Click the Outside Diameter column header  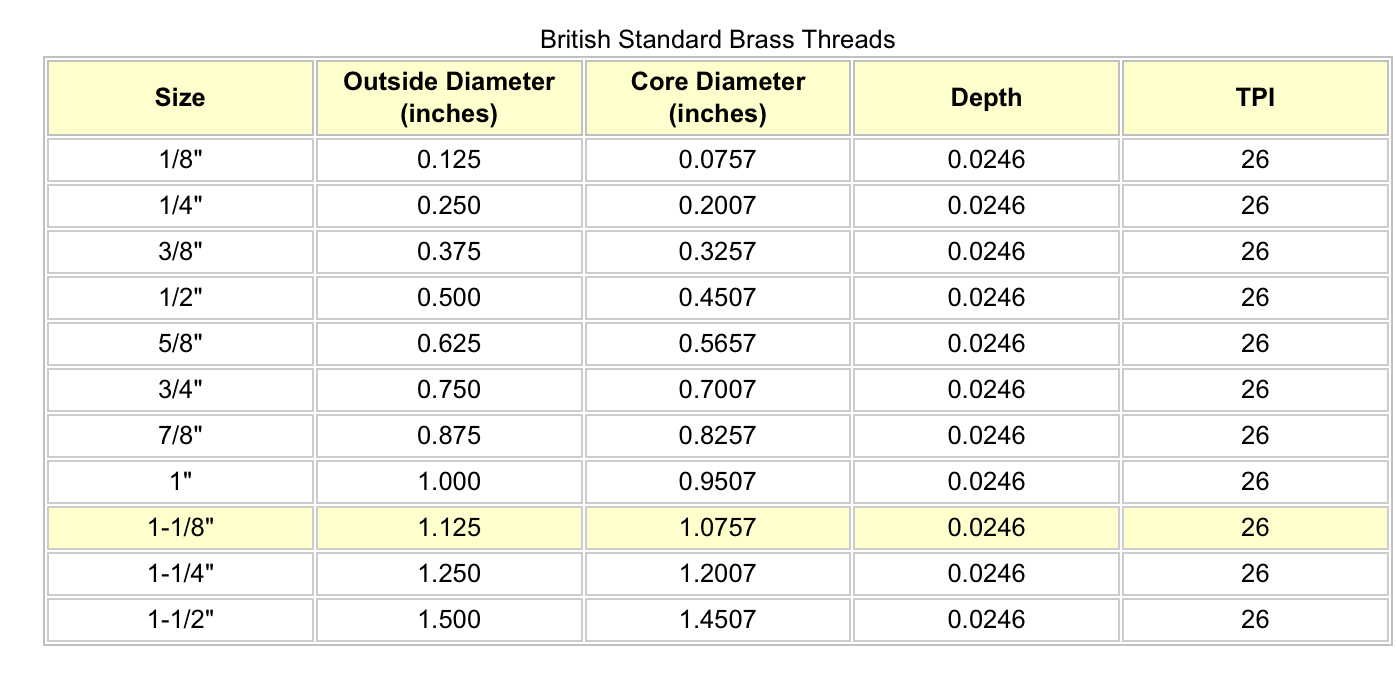[449, 97]
